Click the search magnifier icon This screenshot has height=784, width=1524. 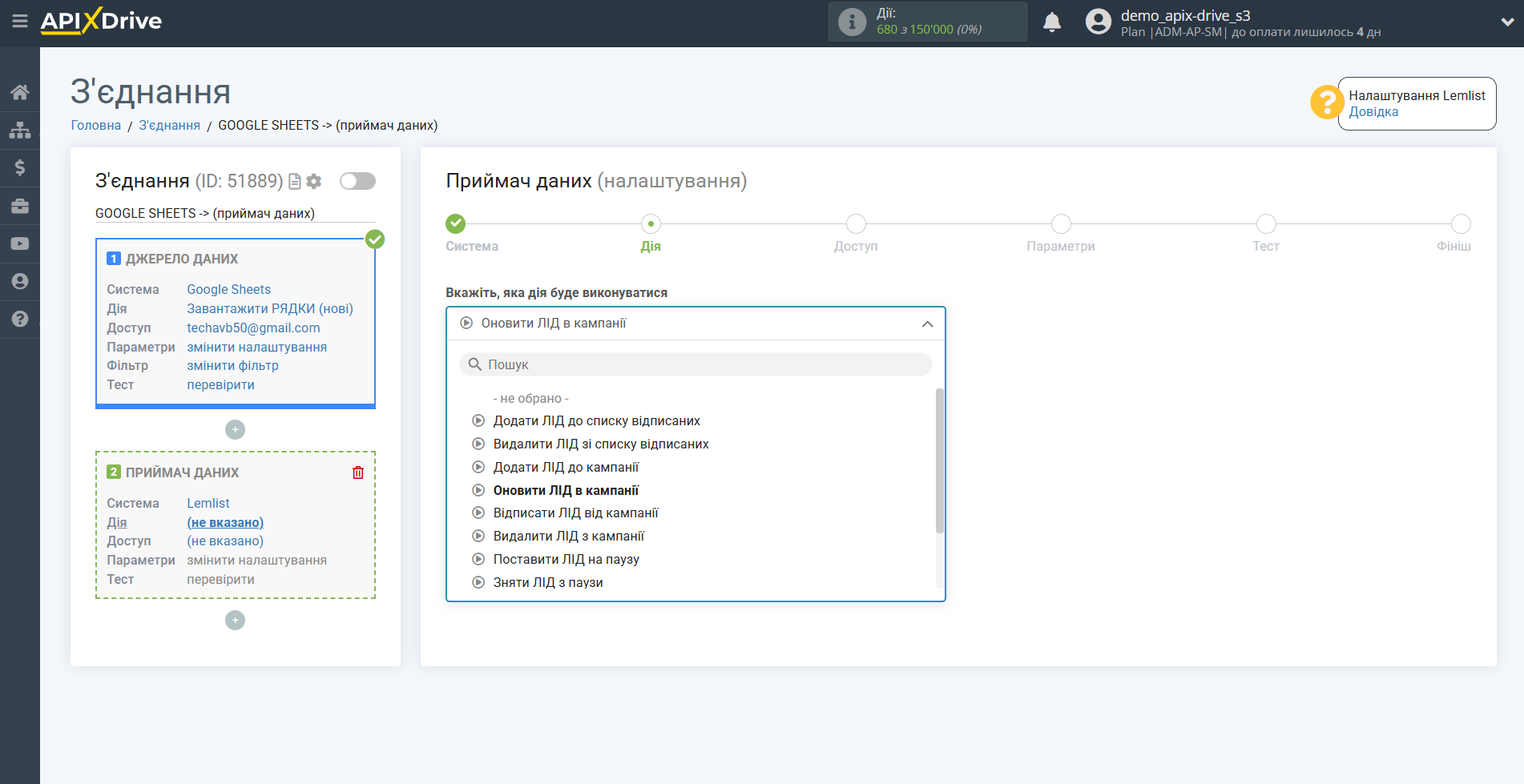pos(475,364)
